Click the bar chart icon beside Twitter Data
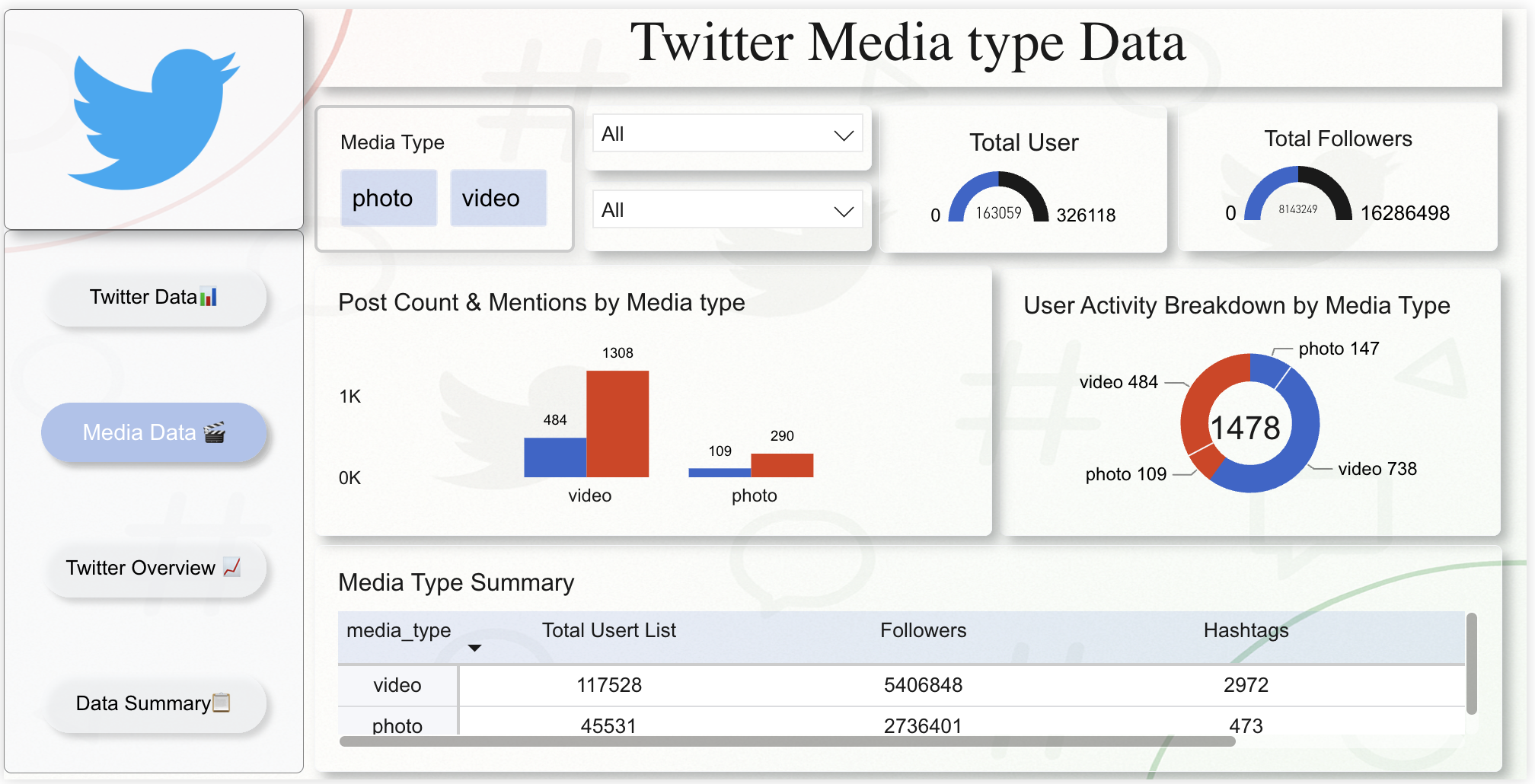 coord(209,297)
